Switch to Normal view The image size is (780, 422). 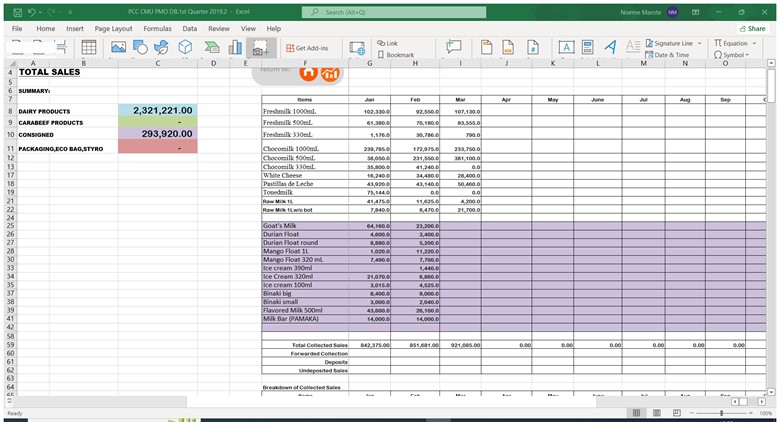tap(636, 413)
